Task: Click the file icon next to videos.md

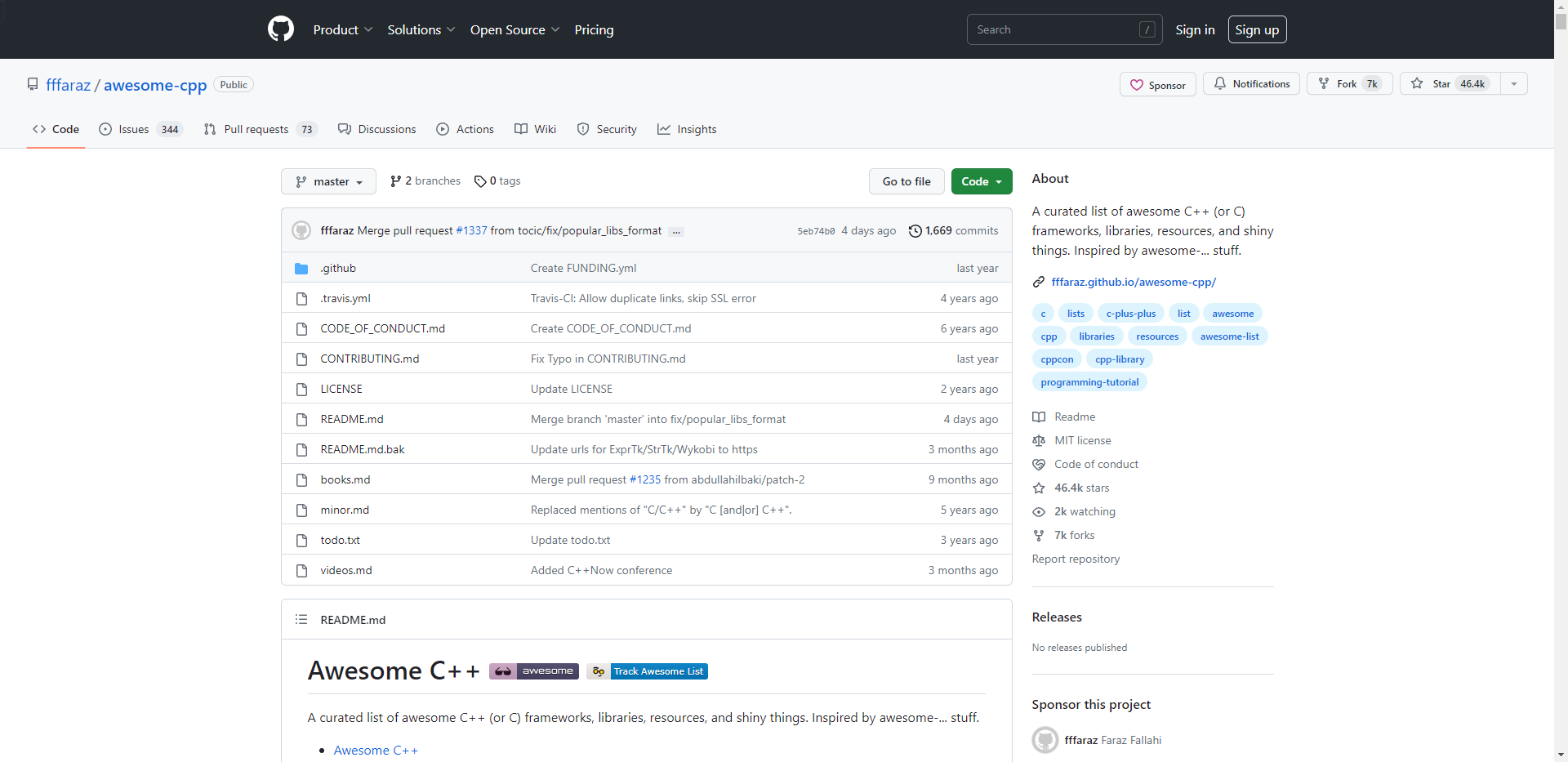Action: [301, 571]
